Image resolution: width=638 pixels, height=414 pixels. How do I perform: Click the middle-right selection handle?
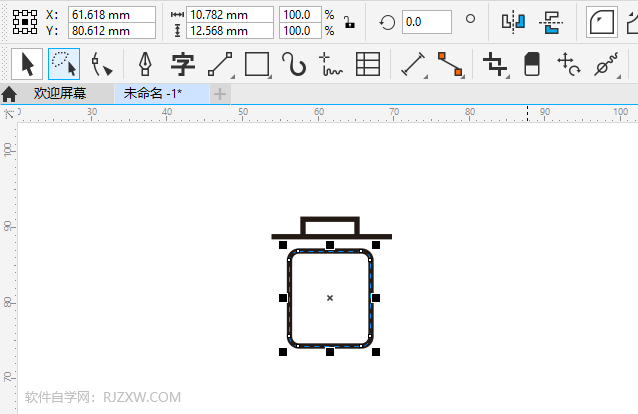376,298
